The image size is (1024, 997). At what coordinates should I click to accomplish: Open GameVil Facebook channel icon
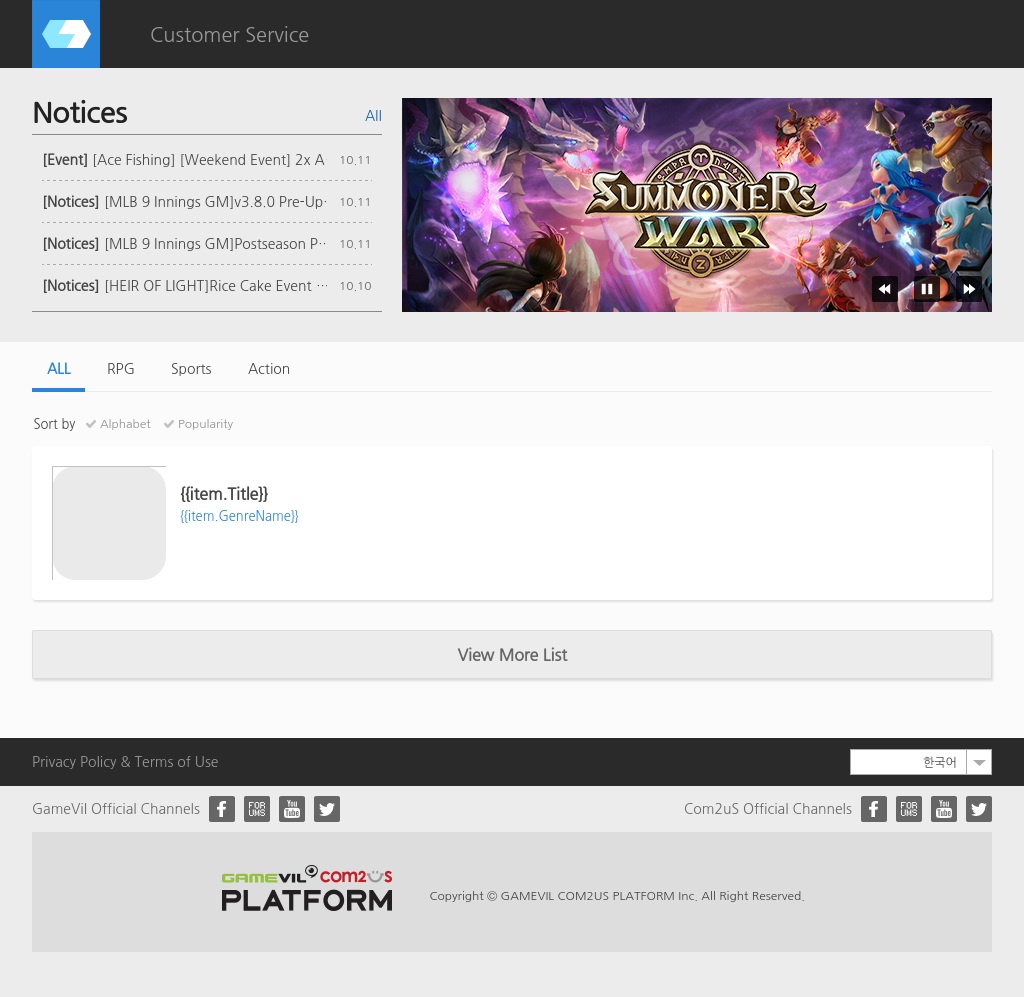(x=222, y=809)
